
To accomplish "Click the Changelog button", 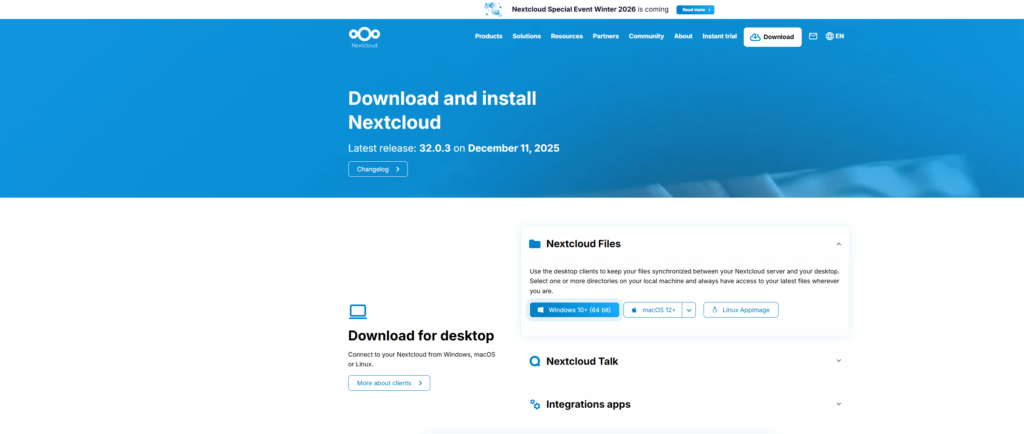I will tap(377, 169).
